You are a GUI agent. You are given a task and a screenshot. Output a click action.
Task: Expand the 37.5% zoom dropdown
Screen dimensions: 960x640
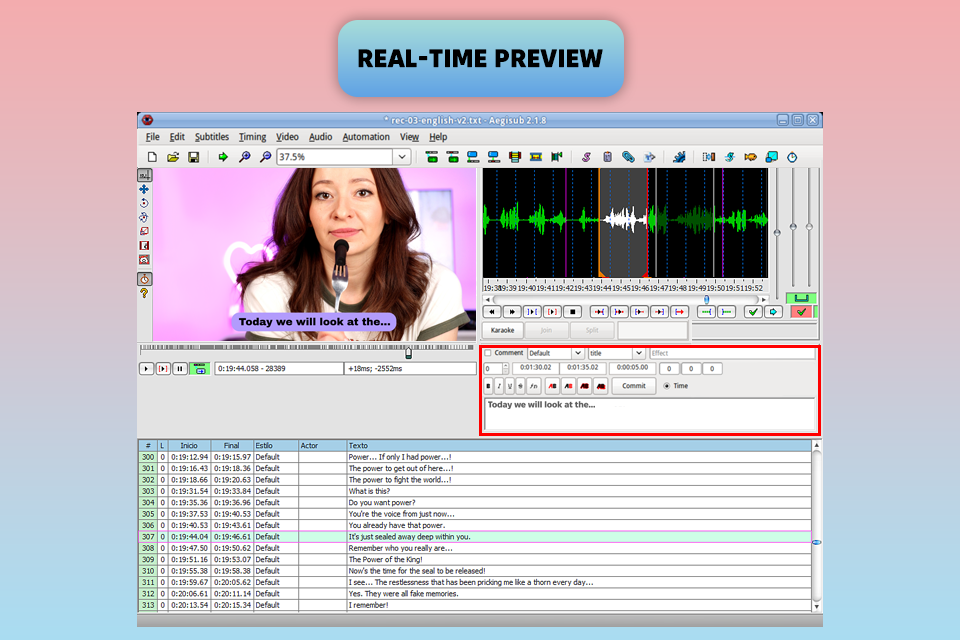[401, 157]
